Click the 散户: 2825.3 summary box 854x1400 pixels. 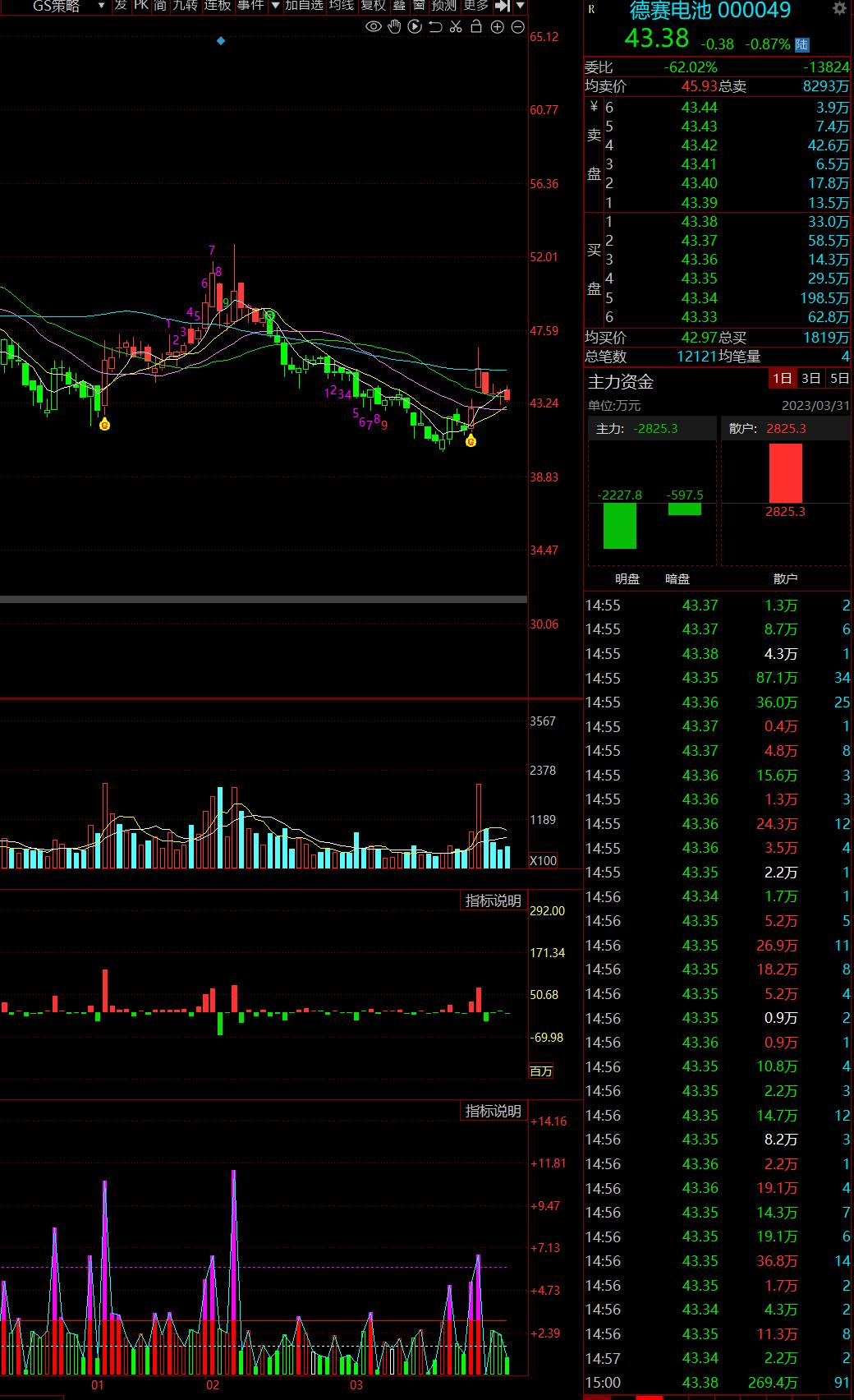[785, 429]
